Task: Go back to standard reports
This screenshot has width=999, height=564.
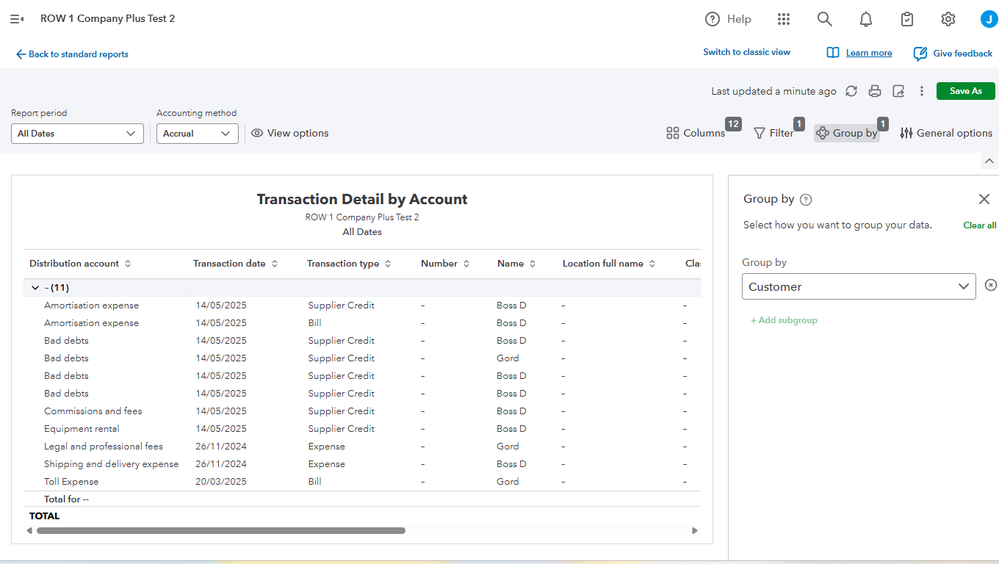Action: pos(72,54)
